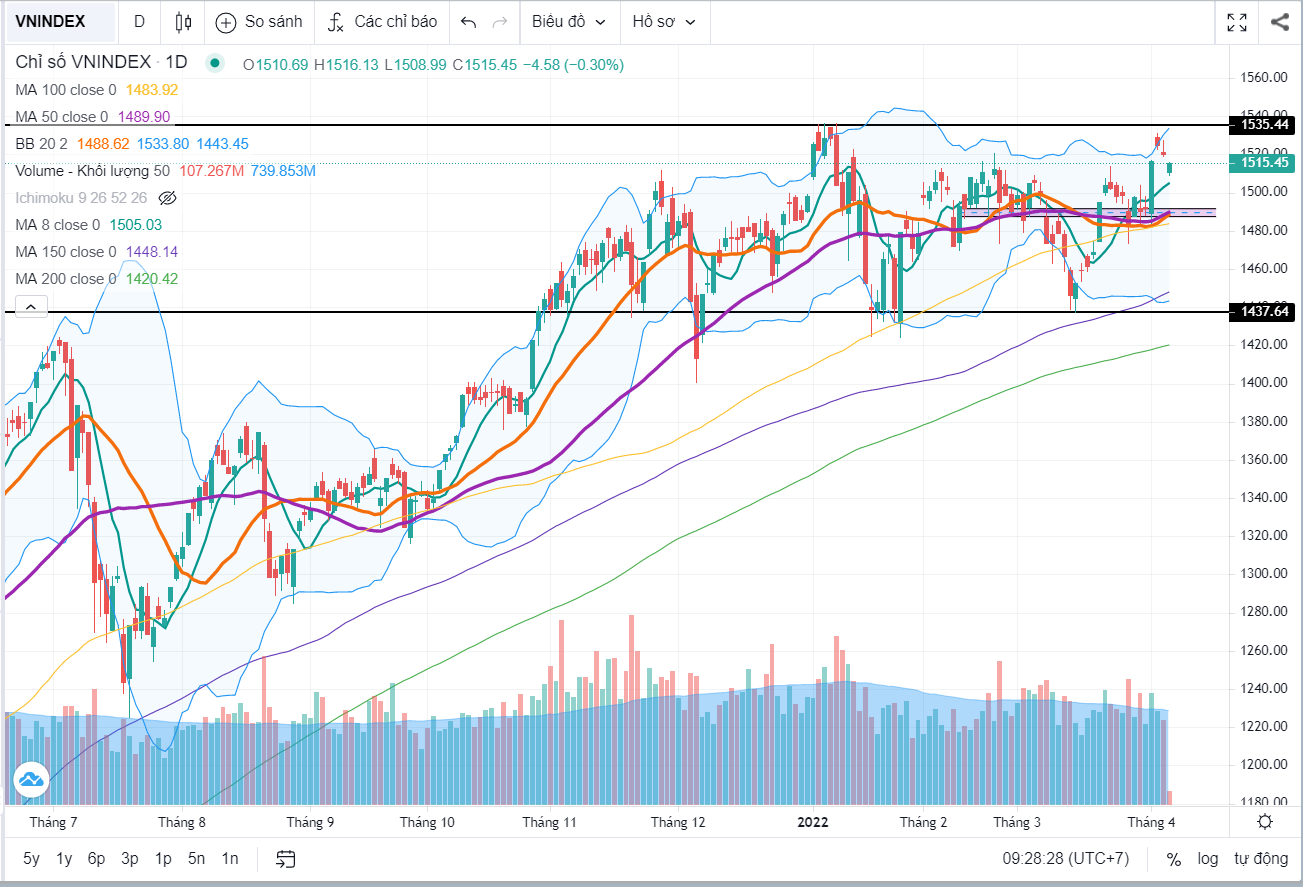Open the 'Hồ sơ' dropdown menu

(664, 22)
